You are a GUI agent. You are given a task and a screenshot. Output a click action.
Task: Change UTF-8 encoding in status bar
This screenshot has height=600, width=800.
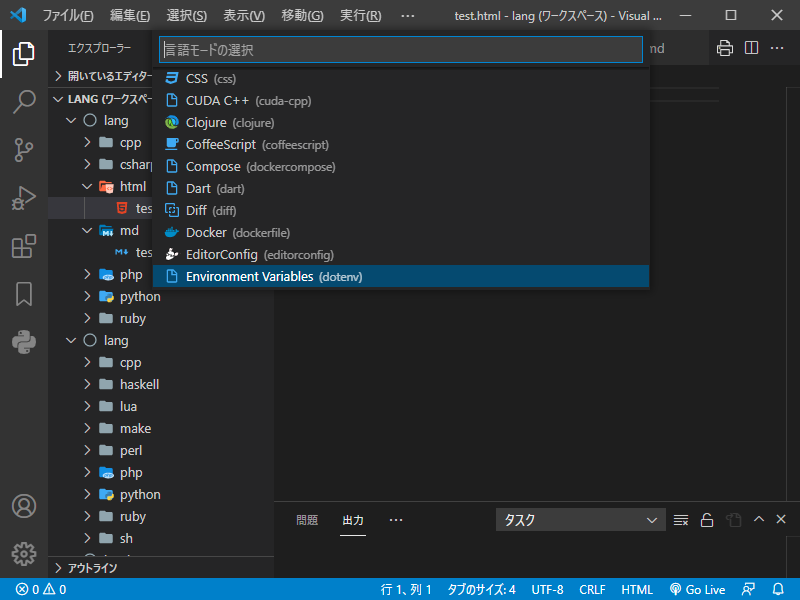pyautogui.click(x=547, y=589)
